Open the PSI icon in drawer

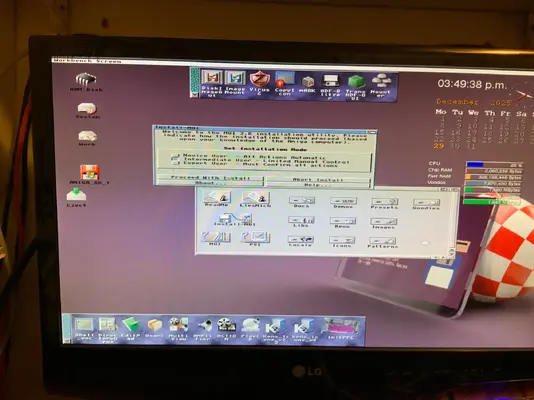tap(255, 239)
